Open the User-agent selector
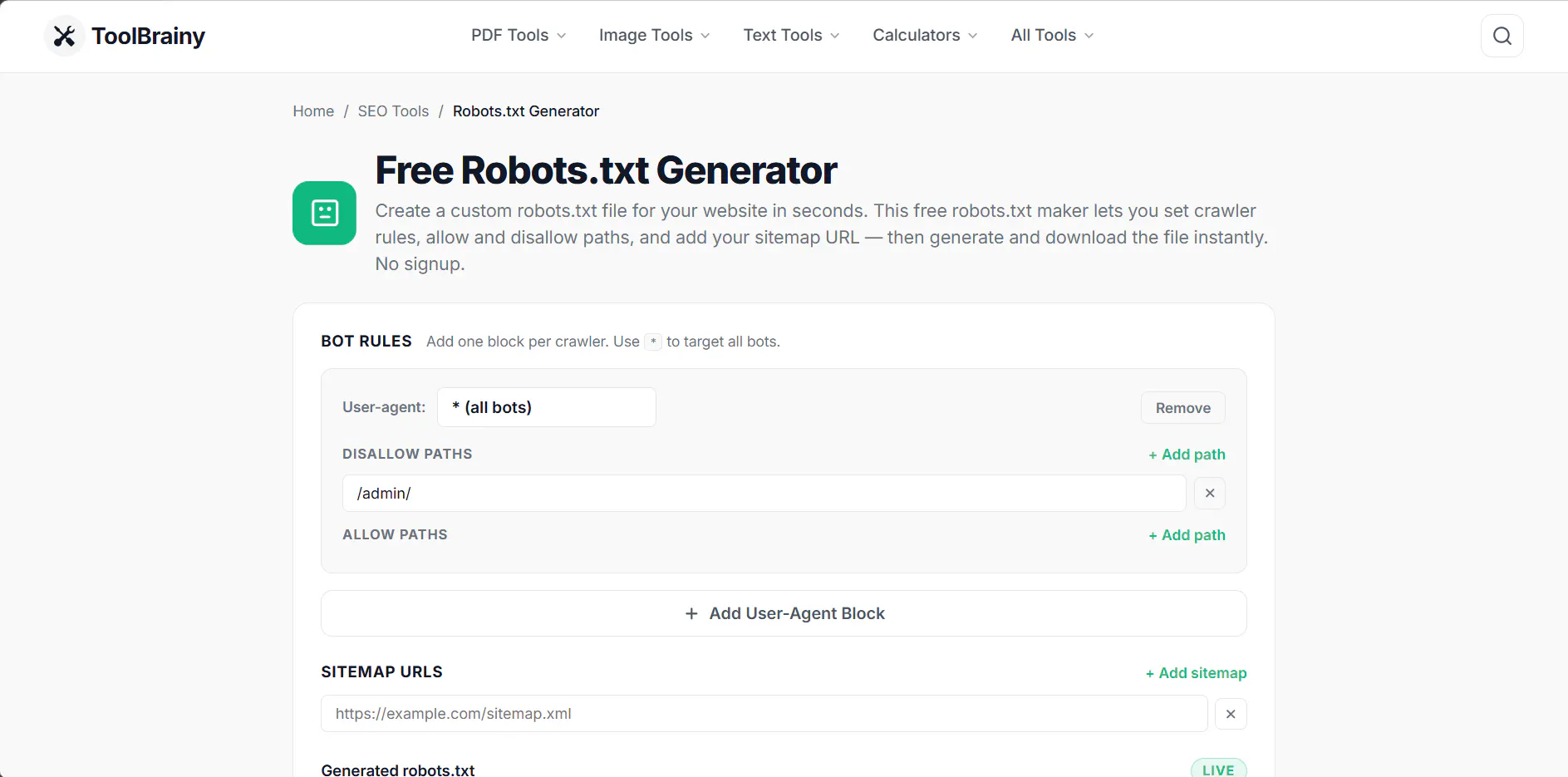This screenshot has height=777, width=1568. (x=546, y=407)
